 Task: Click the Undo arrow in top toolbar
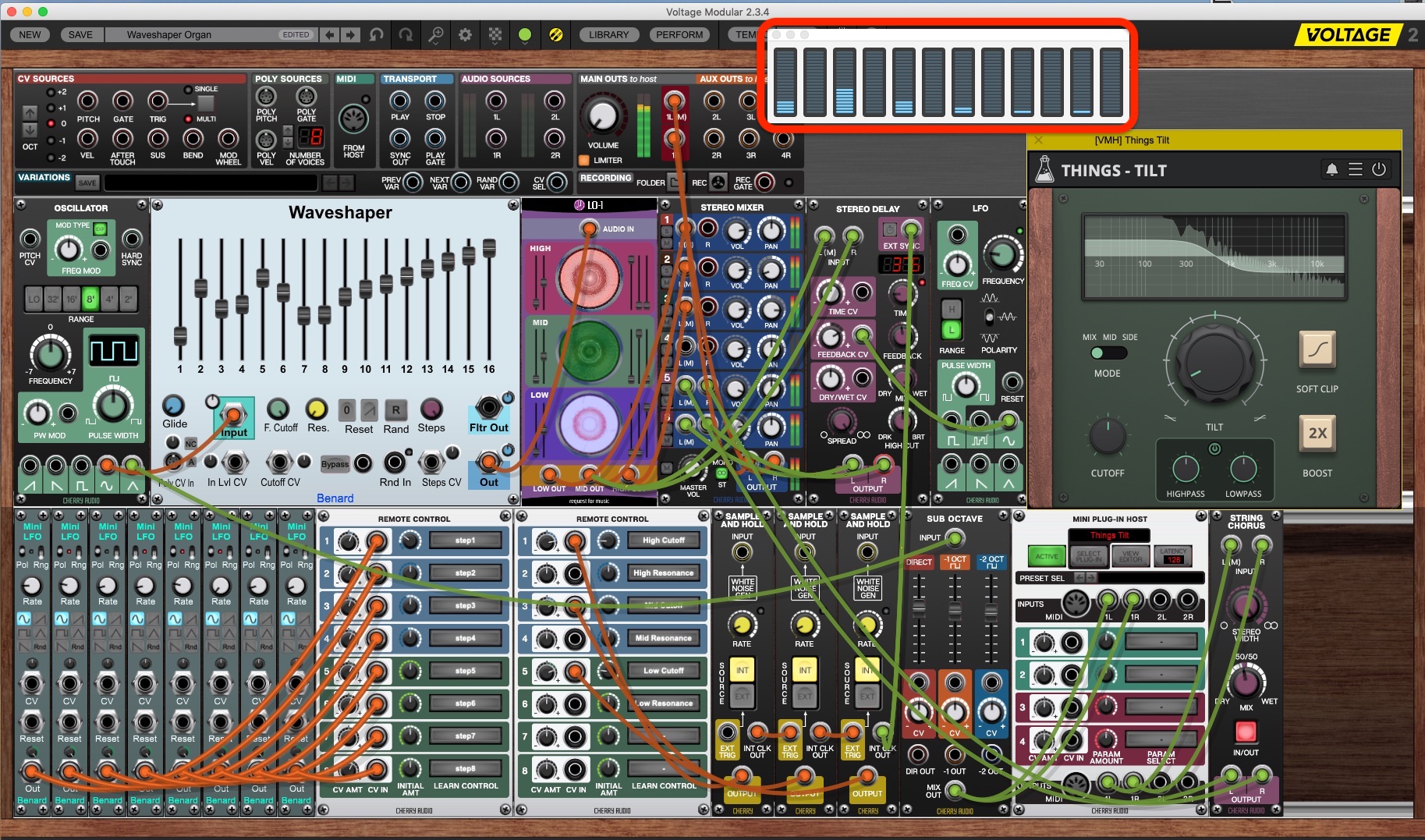click(x=377, y=34)
